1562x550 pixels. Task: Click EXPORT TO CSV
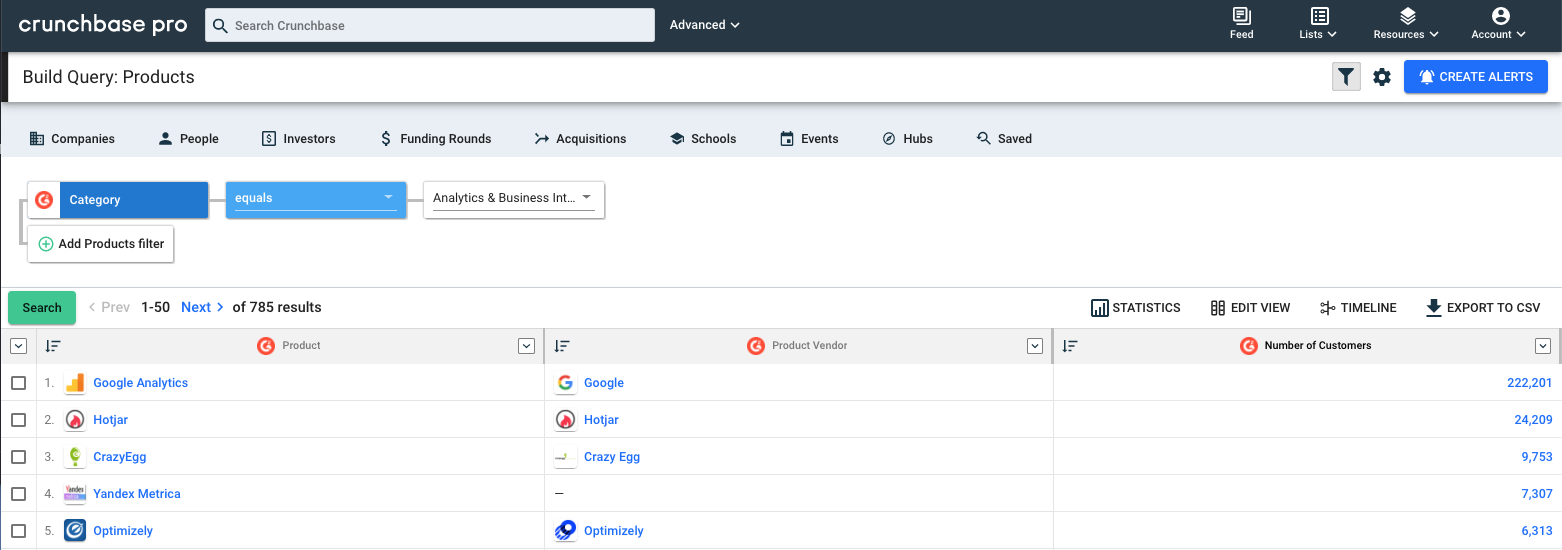tap(1483, 308)
